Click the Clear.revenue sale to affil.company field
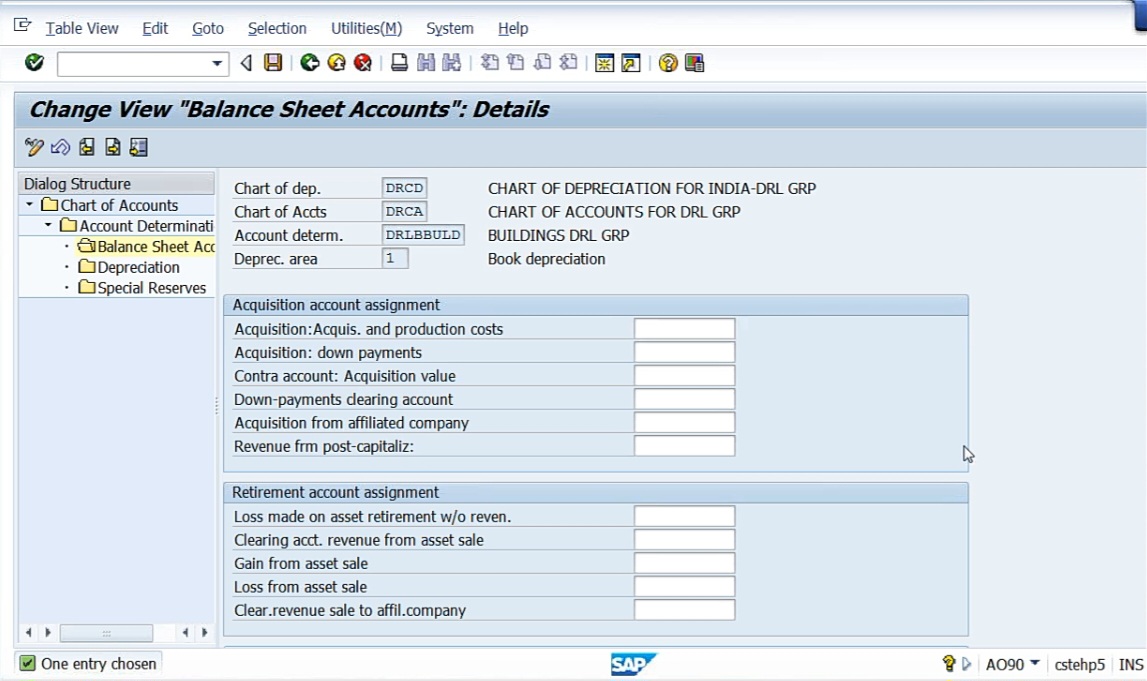 [x=684, y=610]
